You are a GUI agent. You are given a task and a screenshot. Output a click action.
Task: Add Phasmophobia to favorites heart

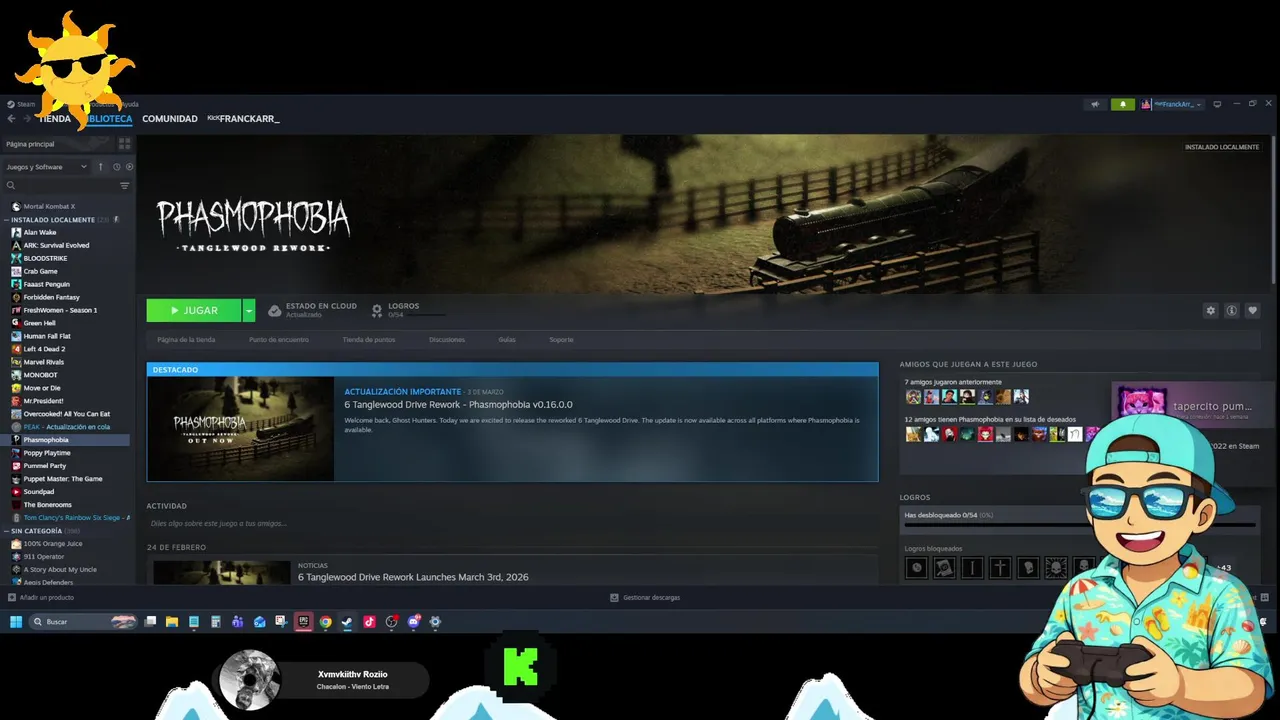coord(1252,310)
